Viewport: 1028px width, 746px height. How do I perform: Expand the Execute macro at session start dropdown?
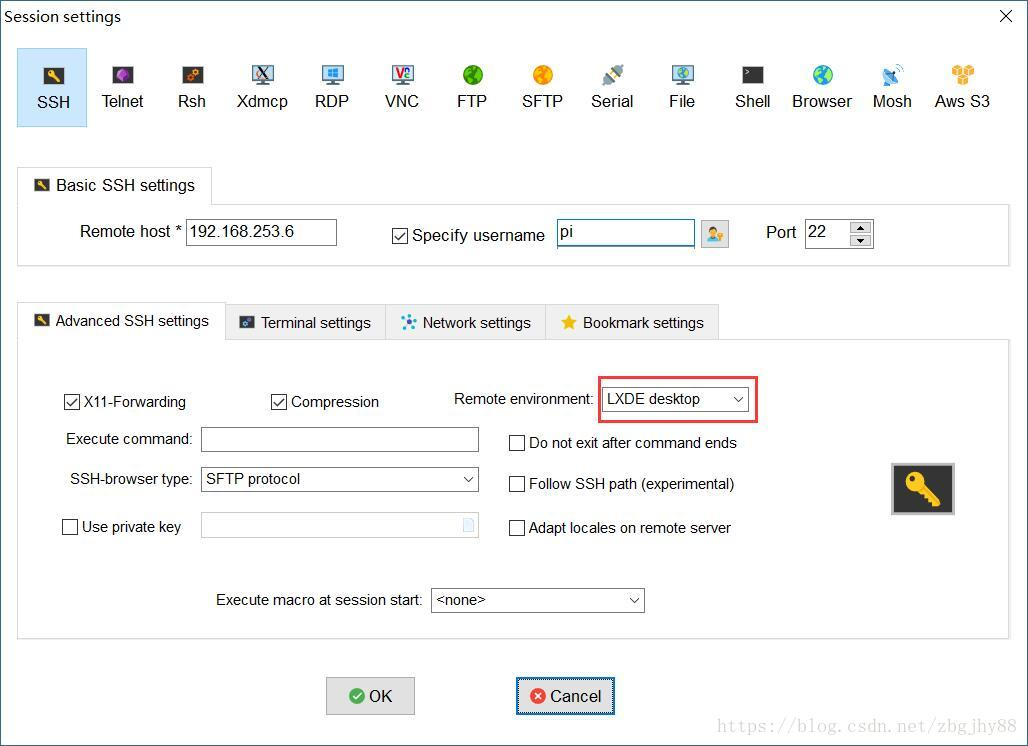pos(633,600)
